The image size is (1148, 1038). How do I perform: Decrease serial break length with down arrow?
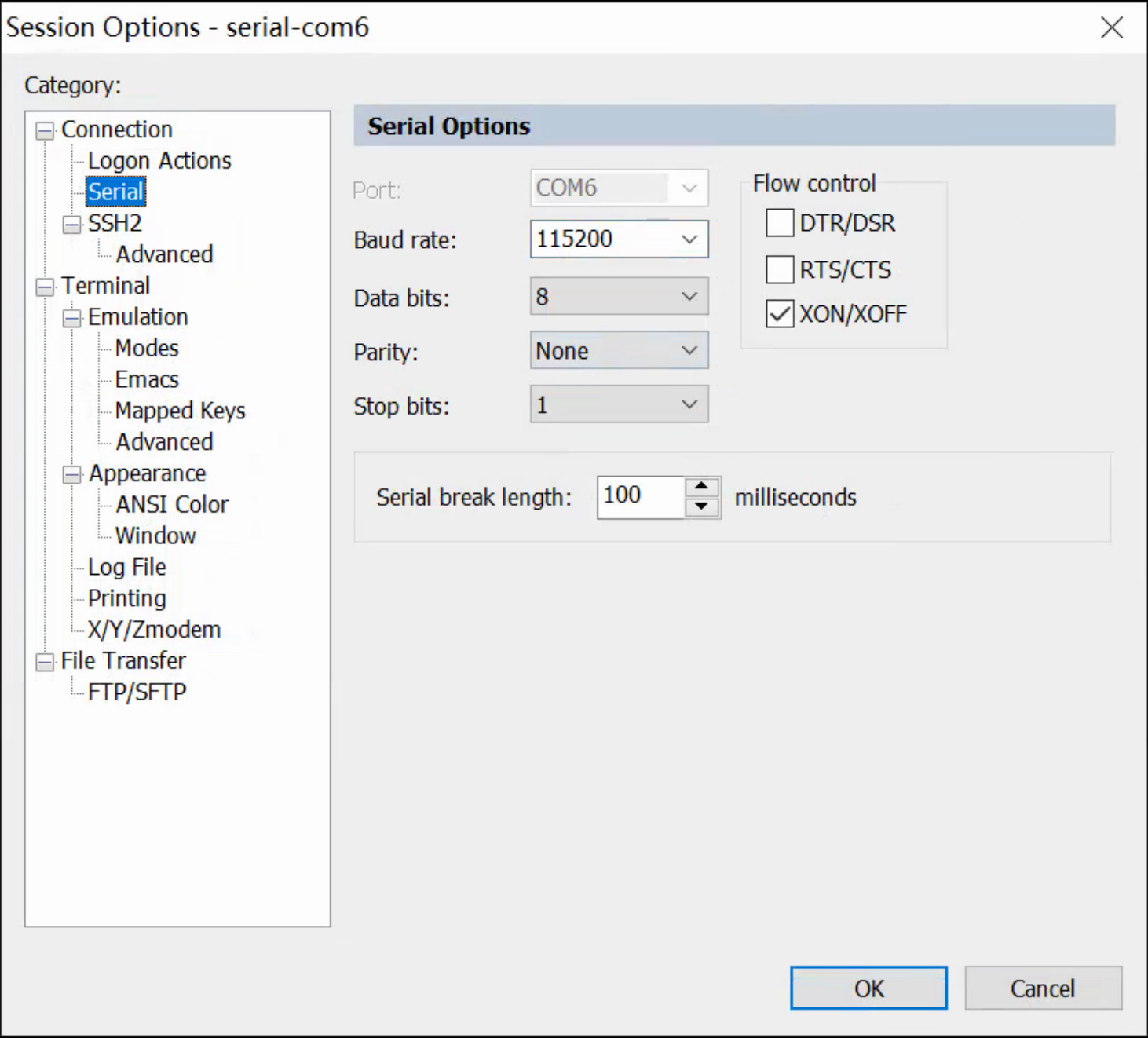tap(702, 506)
